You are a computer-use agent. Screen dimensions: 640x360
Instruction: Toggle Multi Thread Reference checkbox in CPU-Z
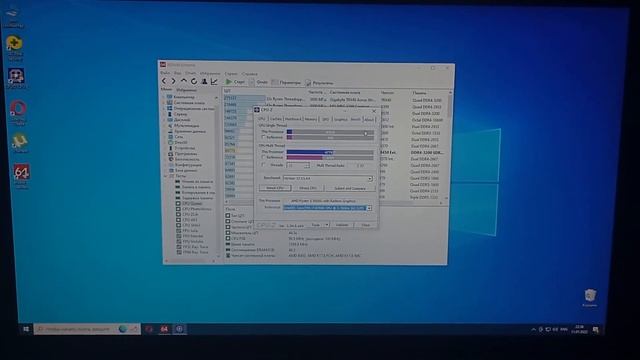(x=263, y=157)
